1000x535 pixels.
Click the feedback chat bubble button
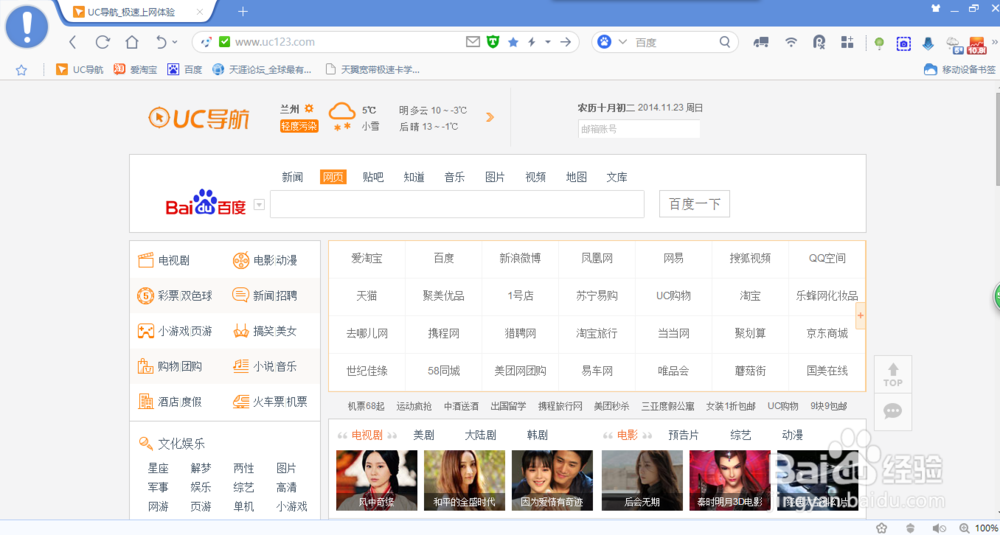coord(893,412)
